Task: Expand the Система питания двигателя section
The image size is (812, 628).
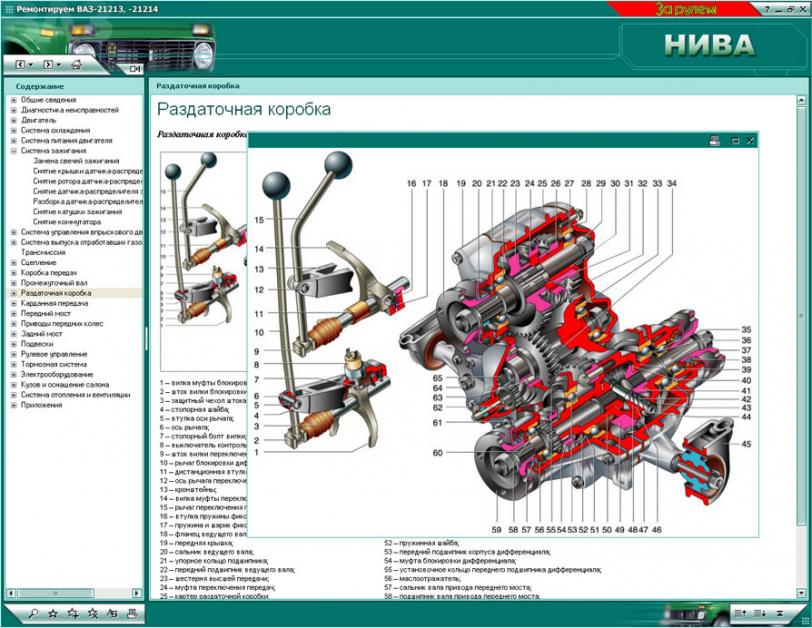Action: pyautogui.click(x=14, y=140)
